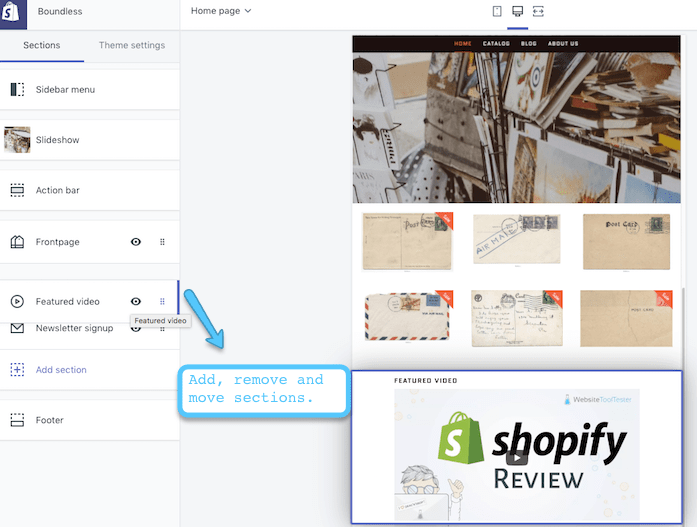Play the Shopify Review video
The height and width of the screenshot is (527, 697).
tap(516, 457)
